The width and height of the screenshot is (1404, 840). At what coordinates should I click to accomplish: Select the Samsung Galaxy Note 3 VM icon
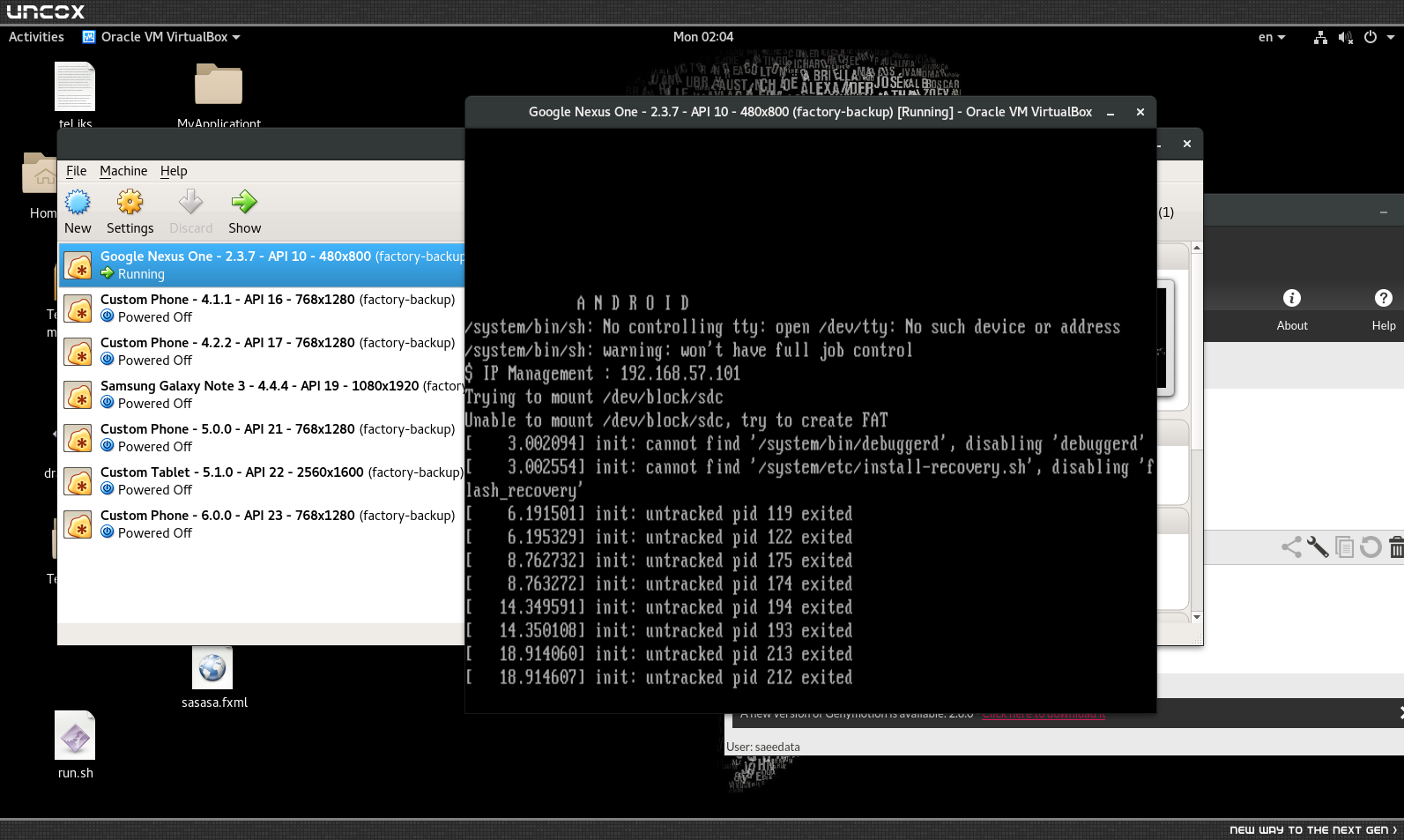pos(78,395)
